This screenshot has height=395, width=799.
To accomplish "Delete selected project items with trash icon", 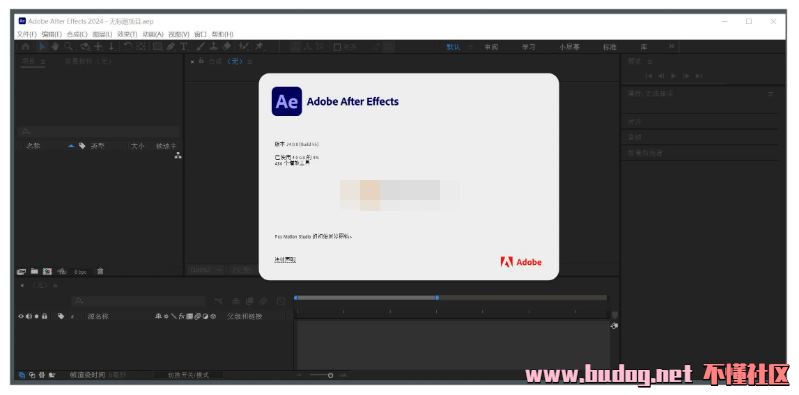I will point(100,272).
